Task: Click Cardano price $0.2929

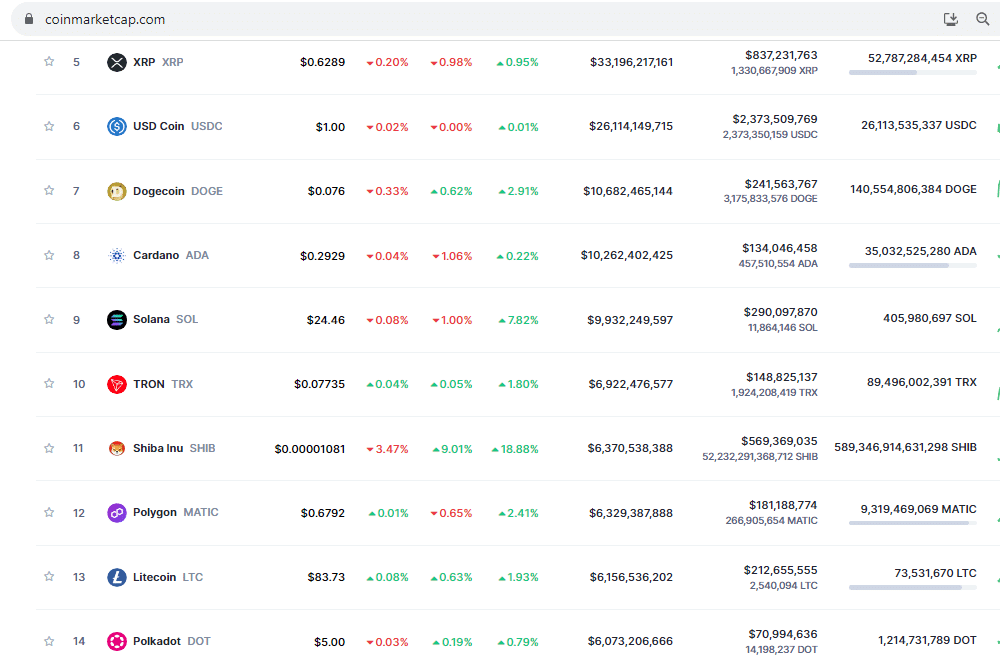Action: 323,256
